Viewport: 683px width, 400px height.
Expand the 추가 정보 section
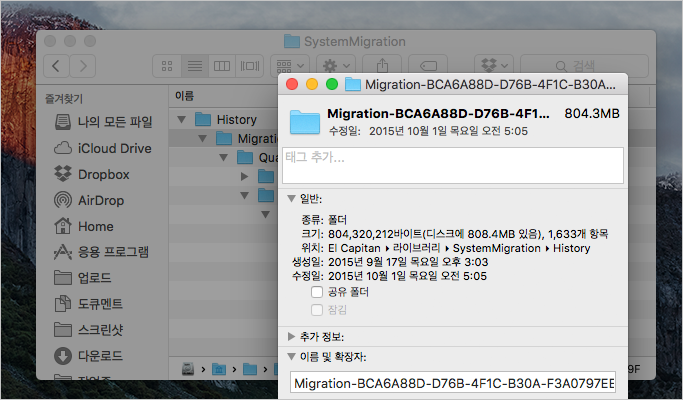(291, 336)
